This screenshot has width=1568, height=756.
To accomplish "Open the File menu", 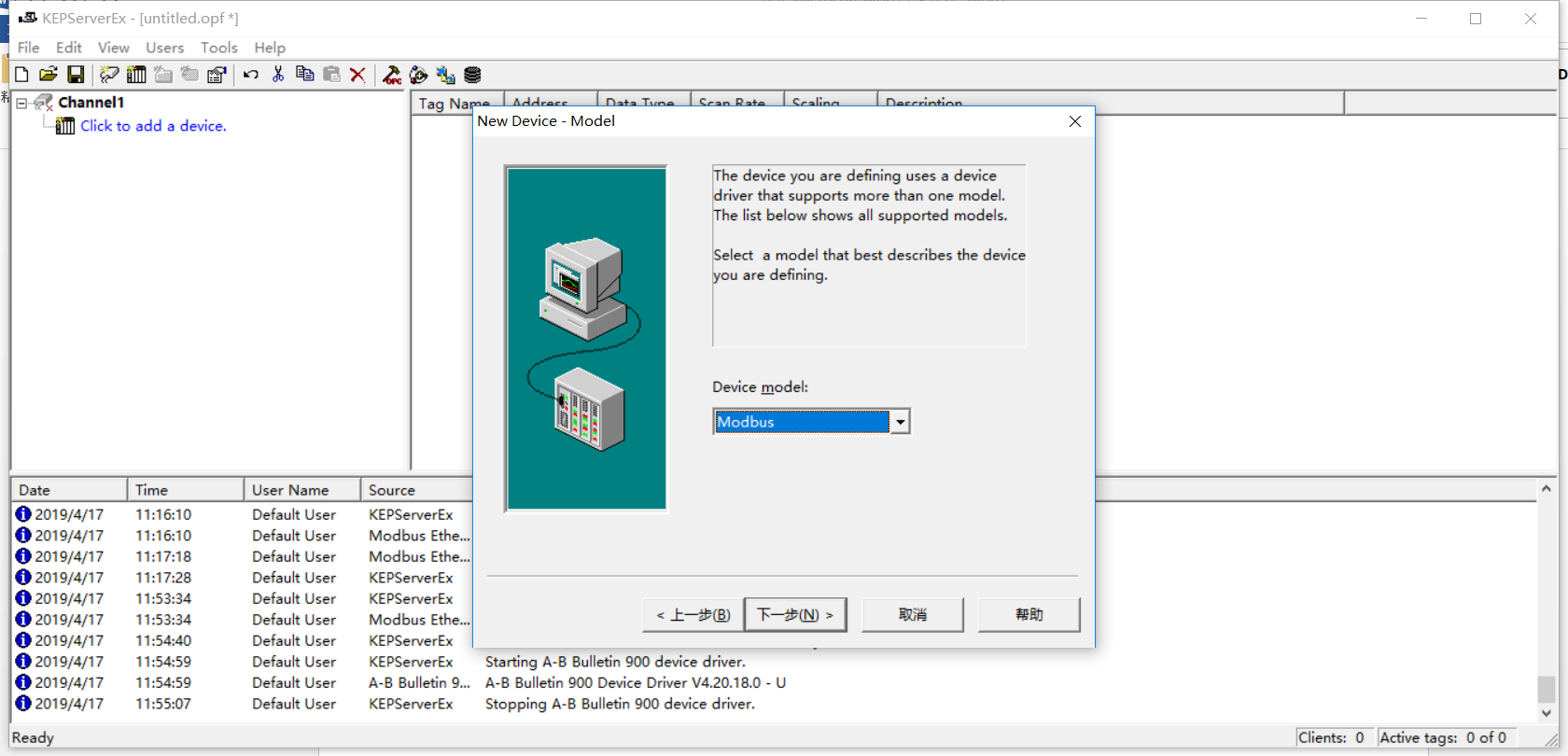I will click(29, 48).
